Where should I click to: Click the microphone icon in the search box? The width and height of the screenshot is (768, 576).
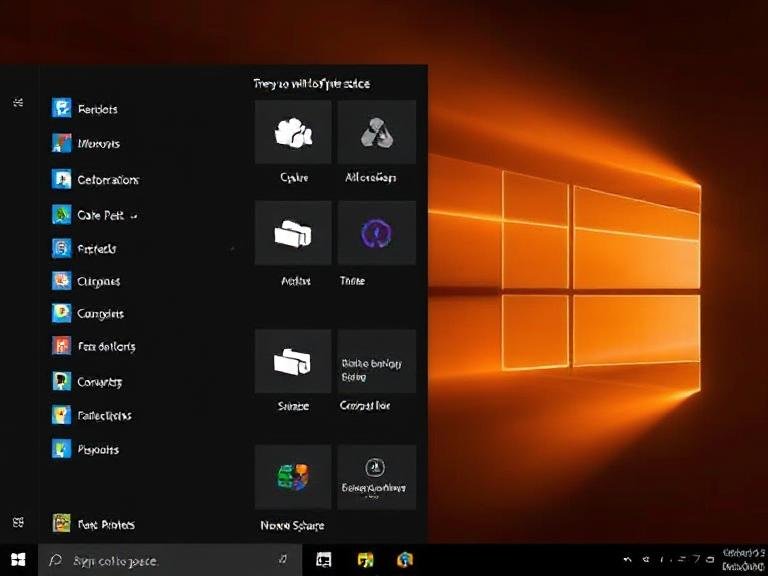click(283, 559)
